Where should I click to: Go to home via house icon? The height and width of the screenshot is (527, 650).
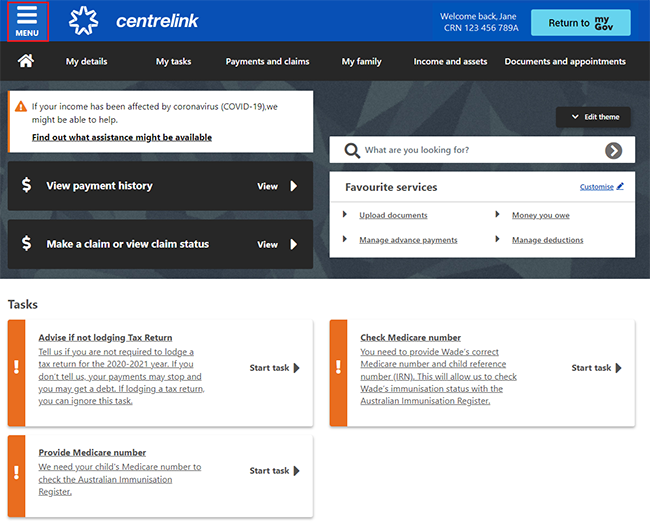click(x=26, y=61)
